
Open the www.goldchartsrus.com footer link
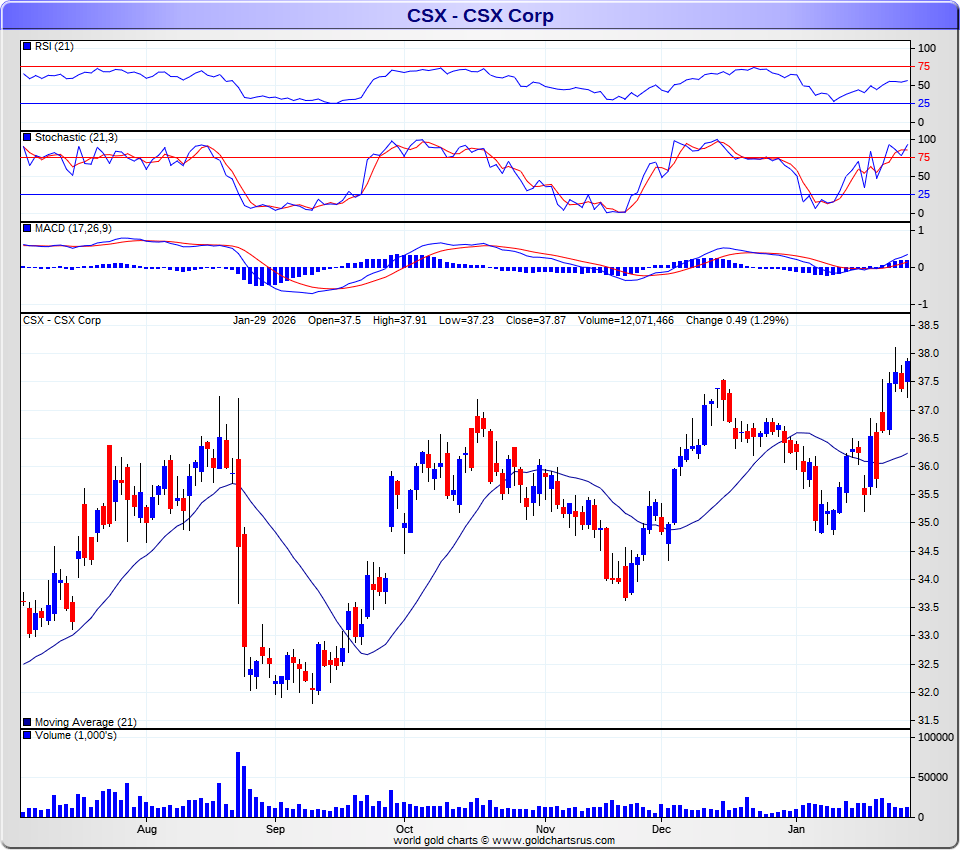(553, 841)
